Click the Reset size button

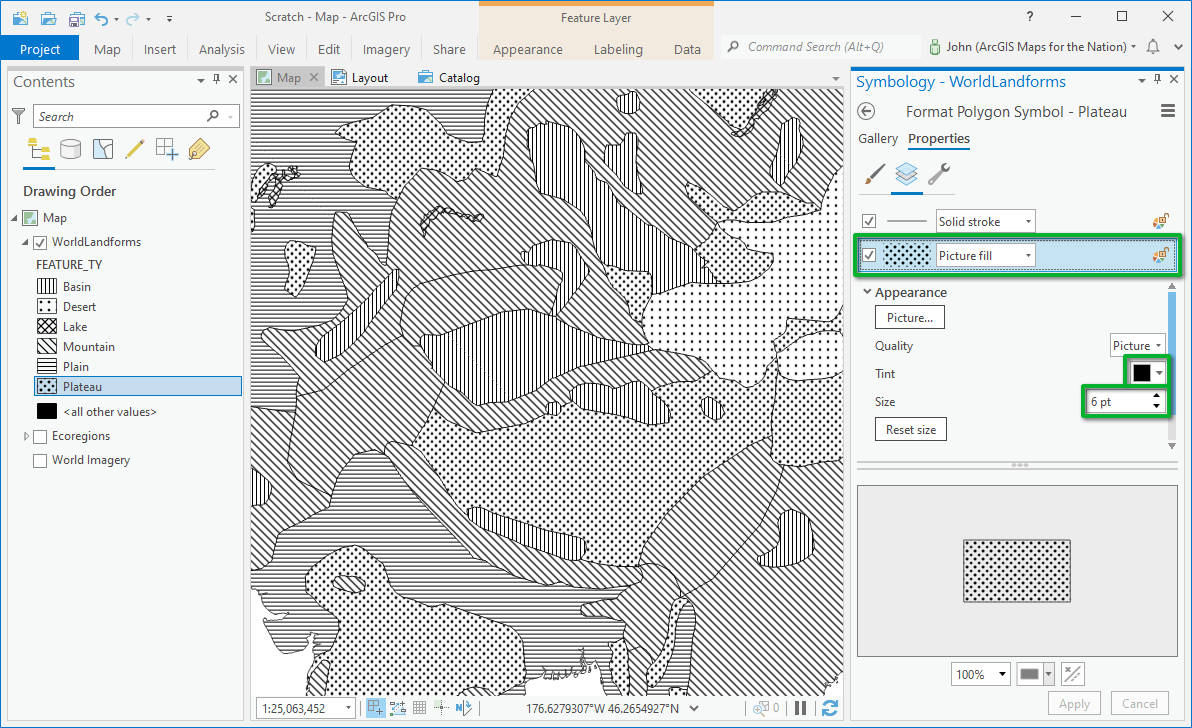[911, 430]
